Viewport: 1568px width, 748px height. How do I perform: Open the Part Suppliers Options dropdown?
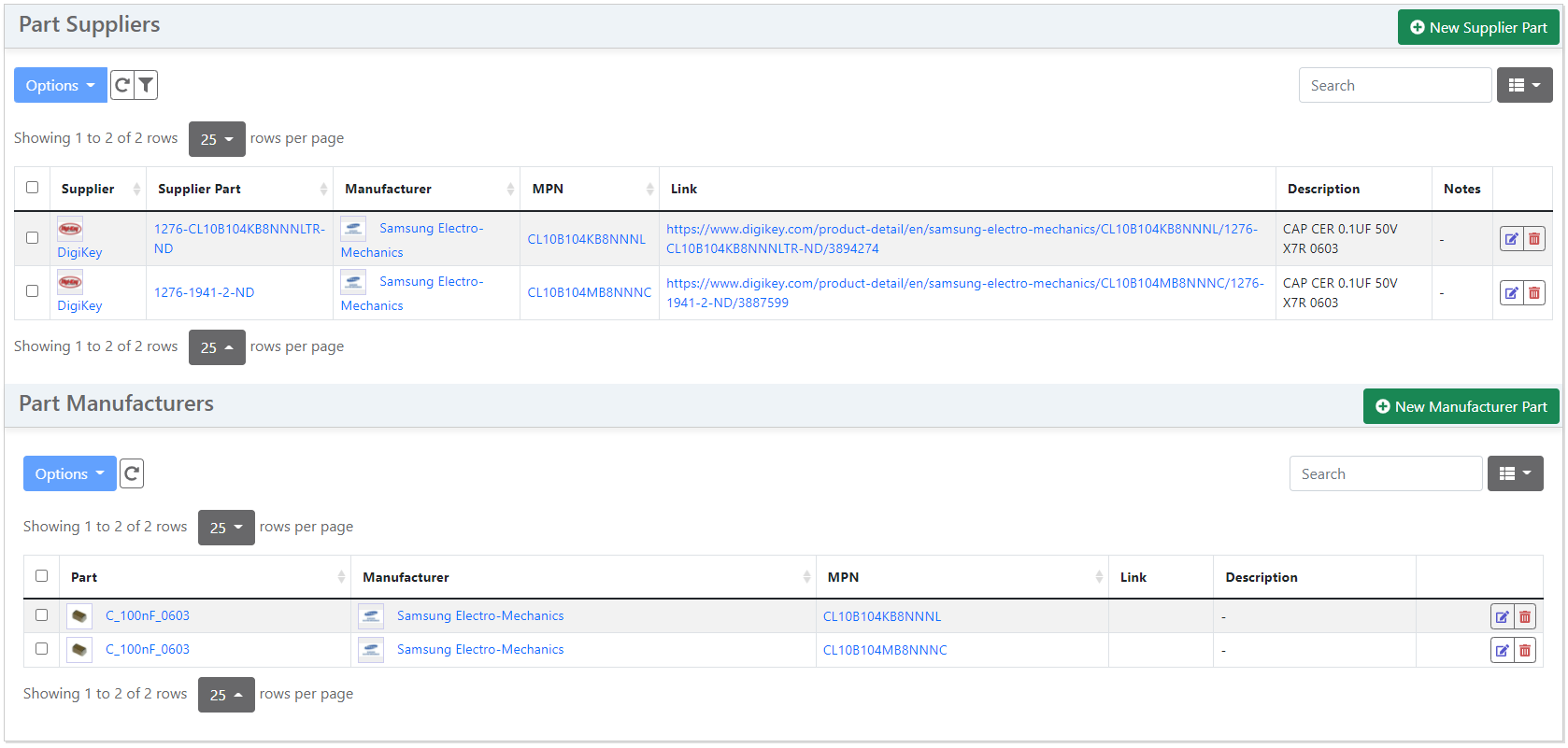(x=60, y=85)
